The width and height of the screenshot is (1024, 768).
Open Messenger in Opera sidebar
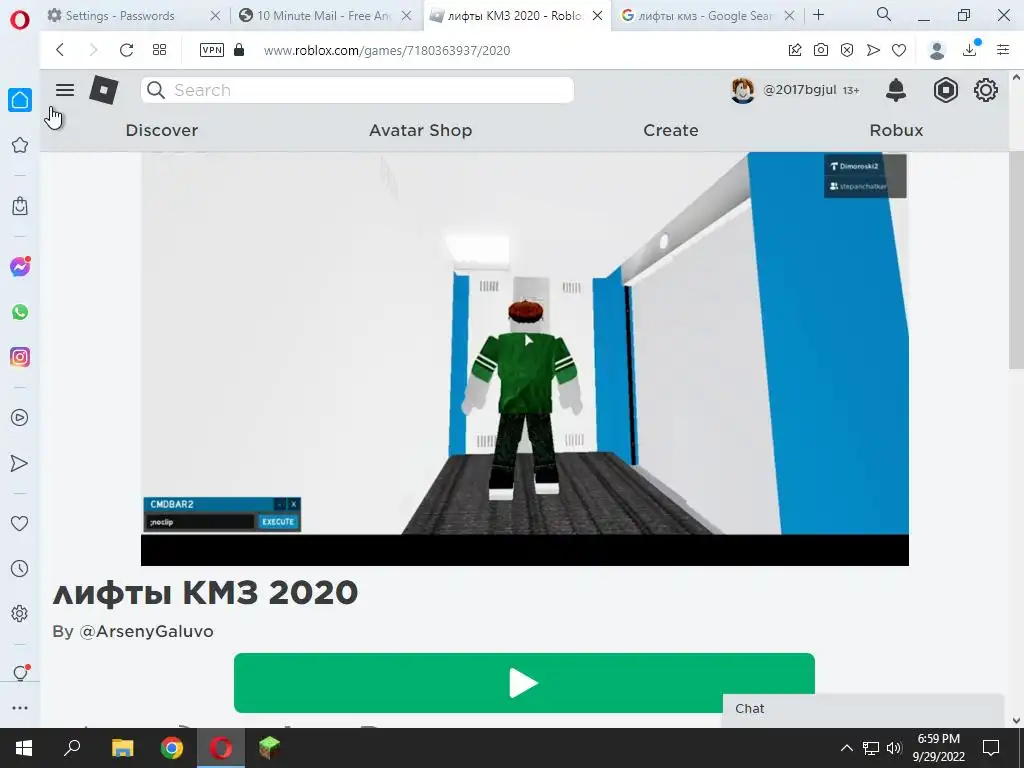point(20,266)
